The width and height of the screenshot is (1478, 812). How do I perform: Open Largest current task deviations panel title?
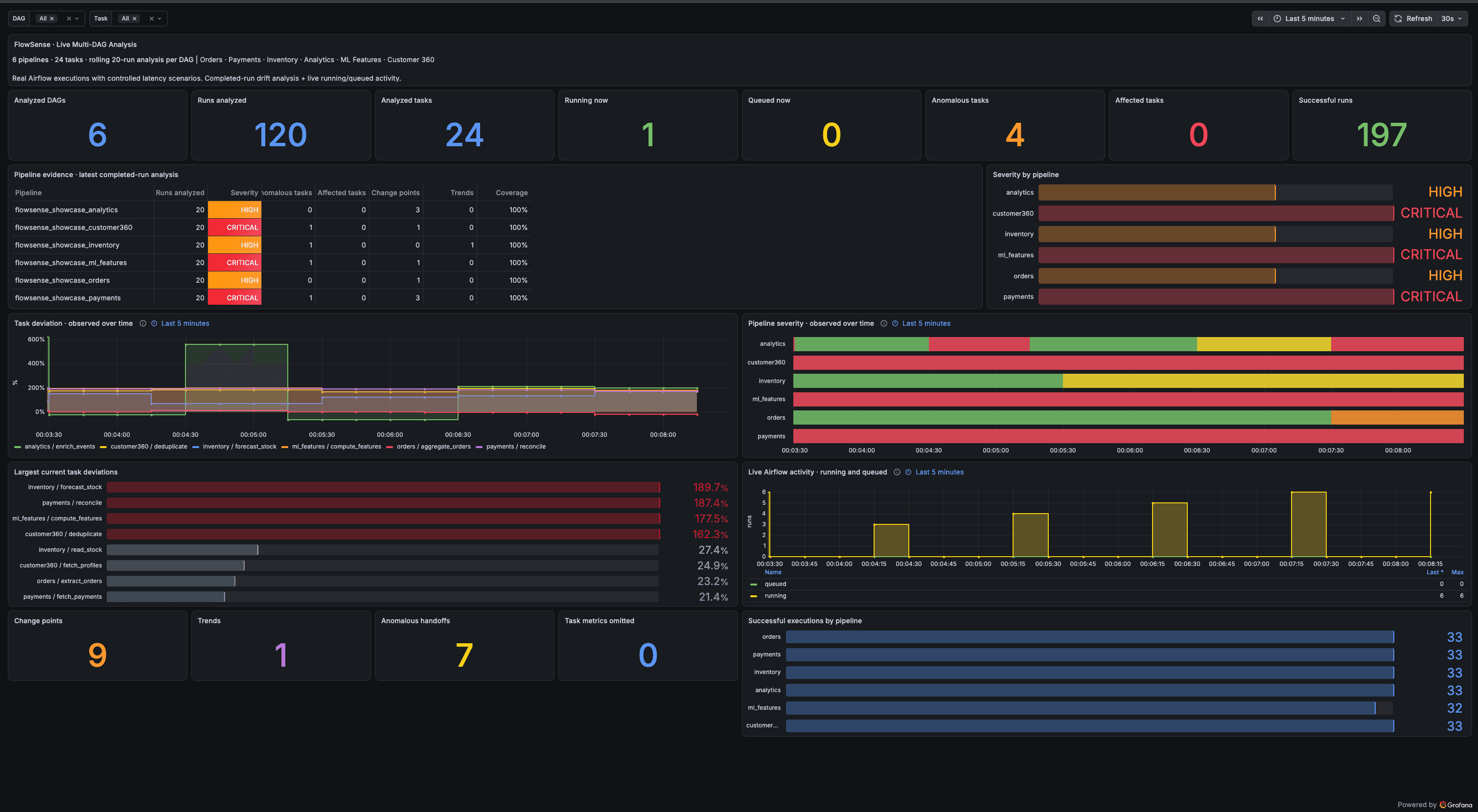66,472
